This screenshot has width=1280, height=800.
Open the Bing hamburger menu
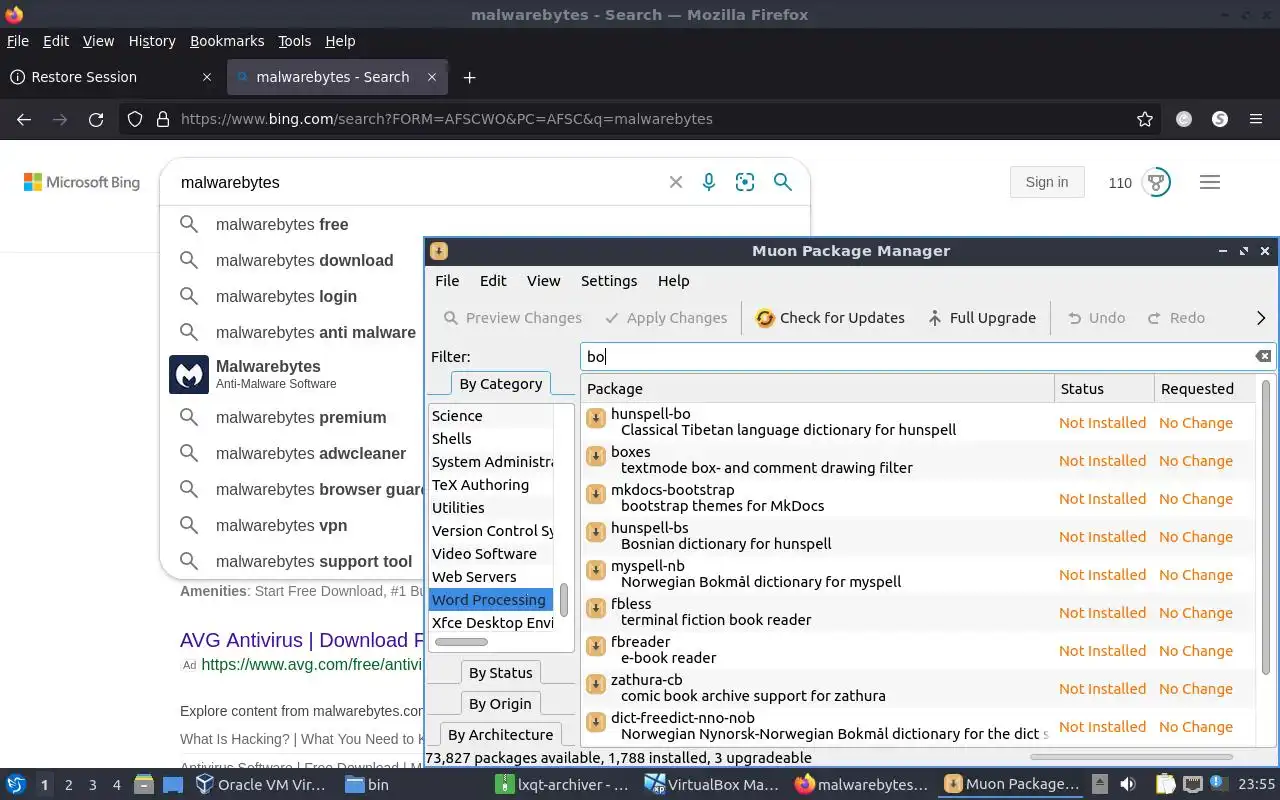pyautogui.click(x=1210, y=182)
